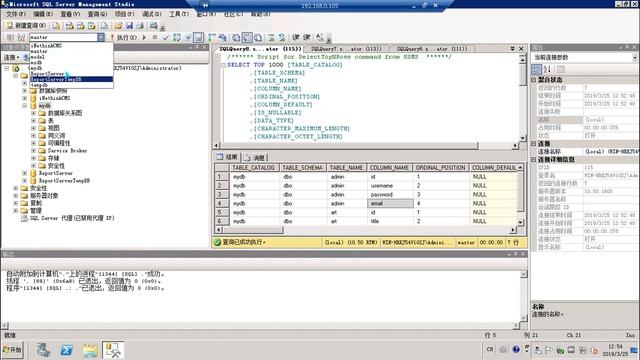Click the COLUMN_NAME column header
This screenshot has width=640, height=360.
tap(389, 168)
